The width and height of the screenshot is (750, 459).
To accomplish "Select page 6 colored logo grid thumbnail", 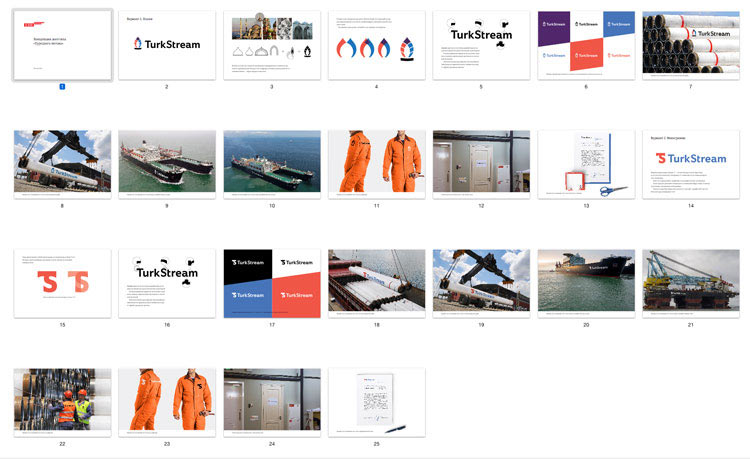I will (586, 45).
